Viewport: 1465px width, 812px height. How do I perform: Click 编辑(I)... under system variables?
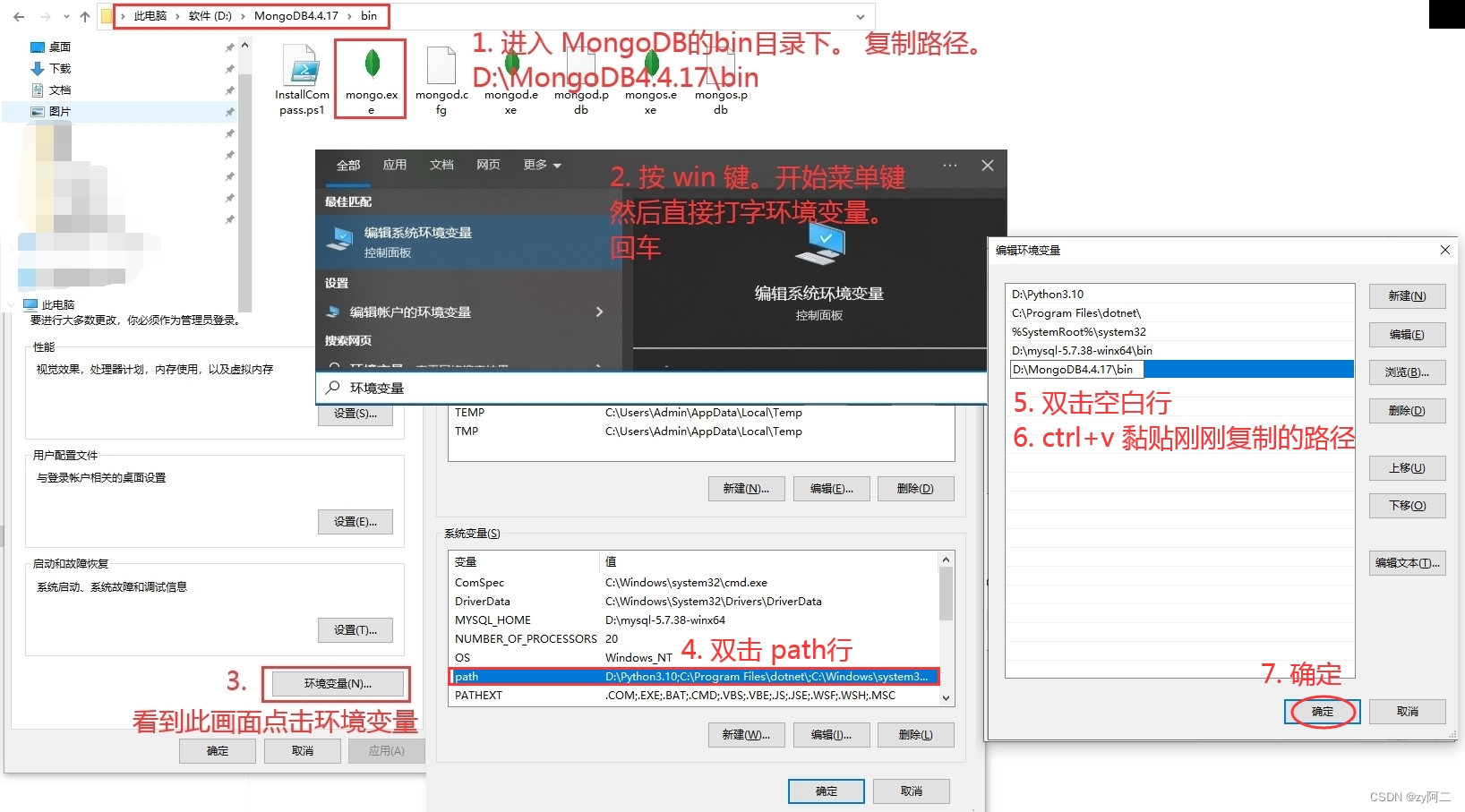coord(831,735)
